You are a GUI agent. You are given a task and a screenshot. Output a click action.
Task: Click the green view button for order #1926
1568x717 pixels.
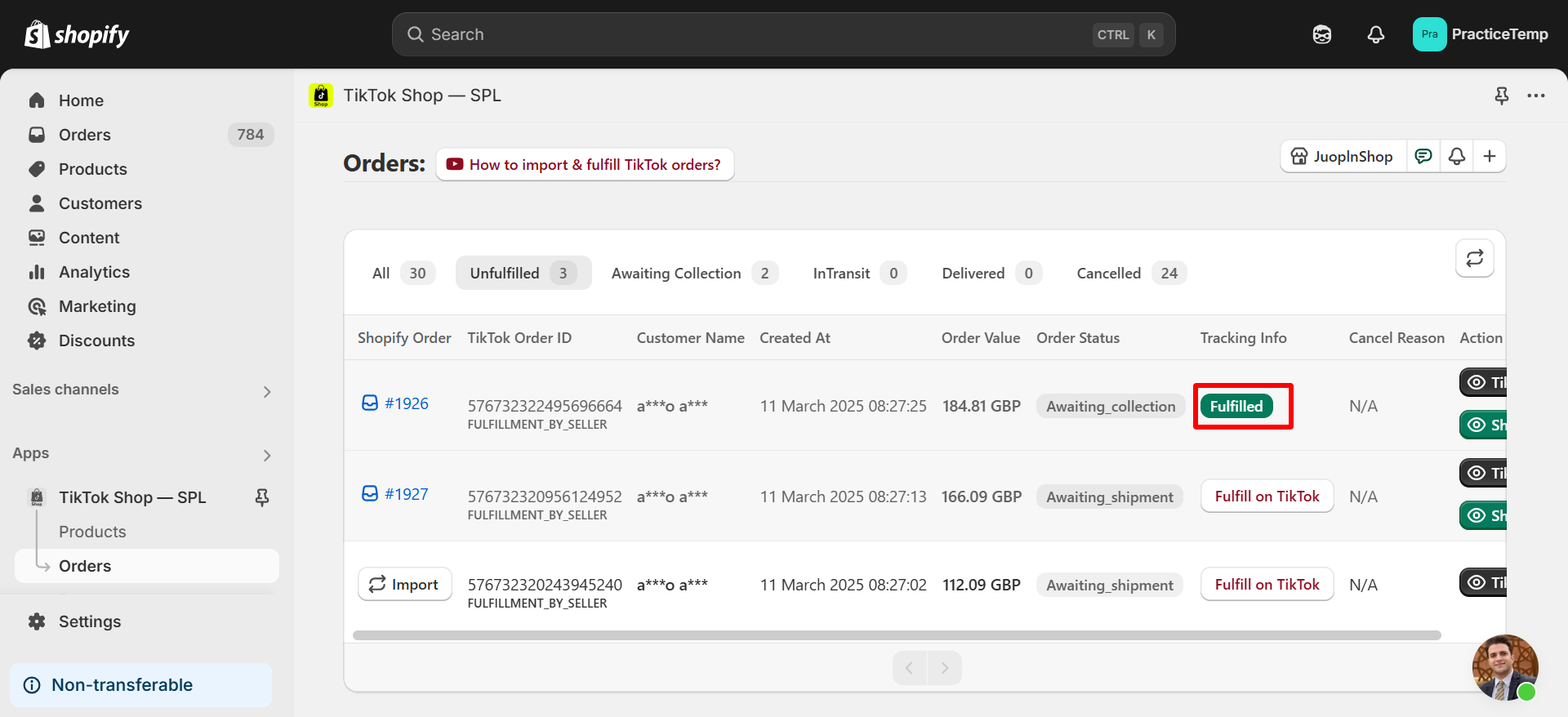(1484, 425)
